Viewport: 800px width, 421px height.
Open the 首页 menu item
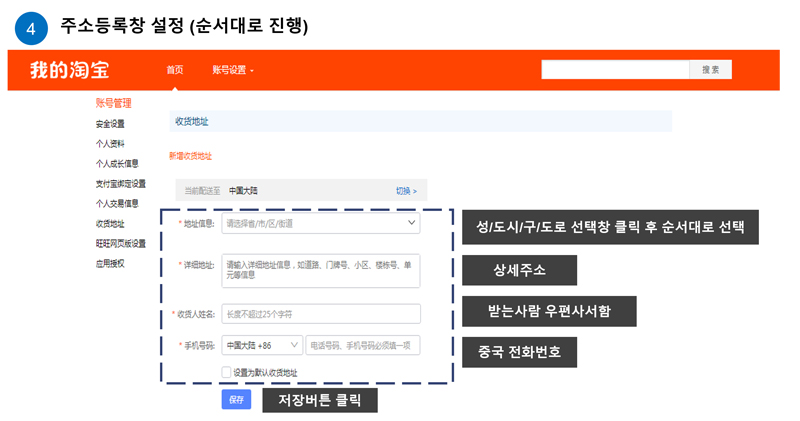[175, 70]
